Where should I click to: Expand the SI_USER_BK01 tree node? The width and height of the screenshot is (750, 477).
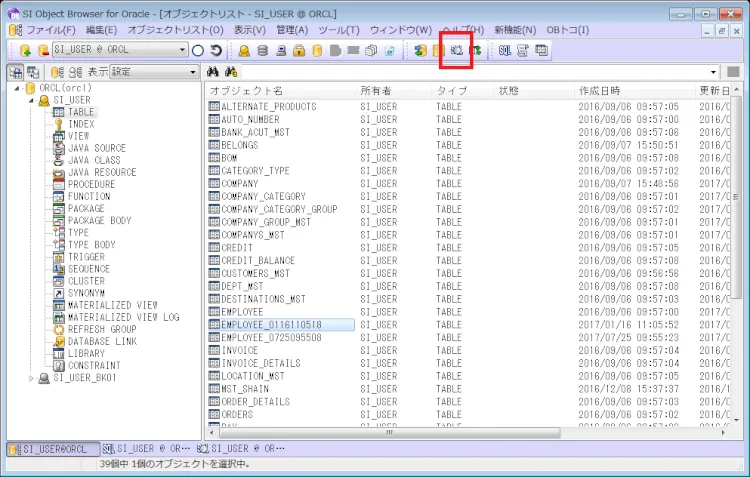point(31,378)
